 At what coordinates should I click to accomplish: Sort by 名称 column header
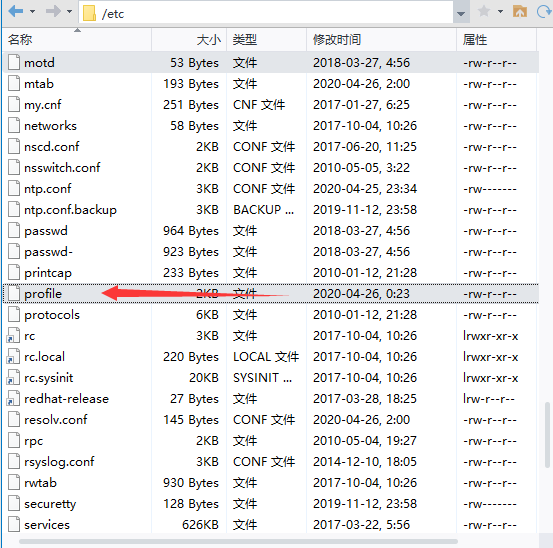77,39
